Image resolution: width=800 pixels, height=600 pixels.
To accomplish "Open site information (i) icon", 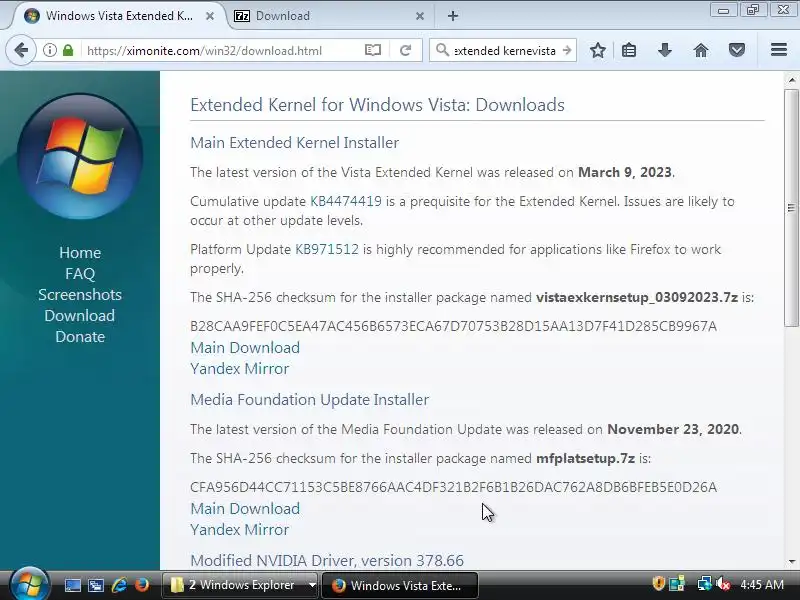I will [49, 50].
